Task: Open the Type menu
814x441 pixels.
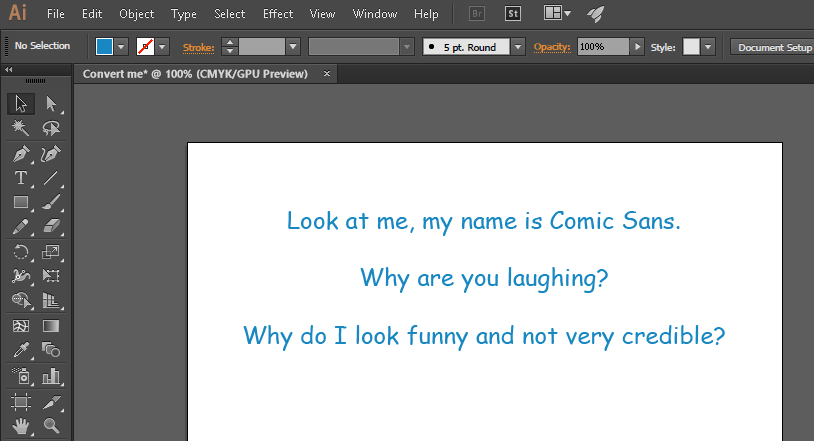Action: pyautogui.click(x=184, y=14)
